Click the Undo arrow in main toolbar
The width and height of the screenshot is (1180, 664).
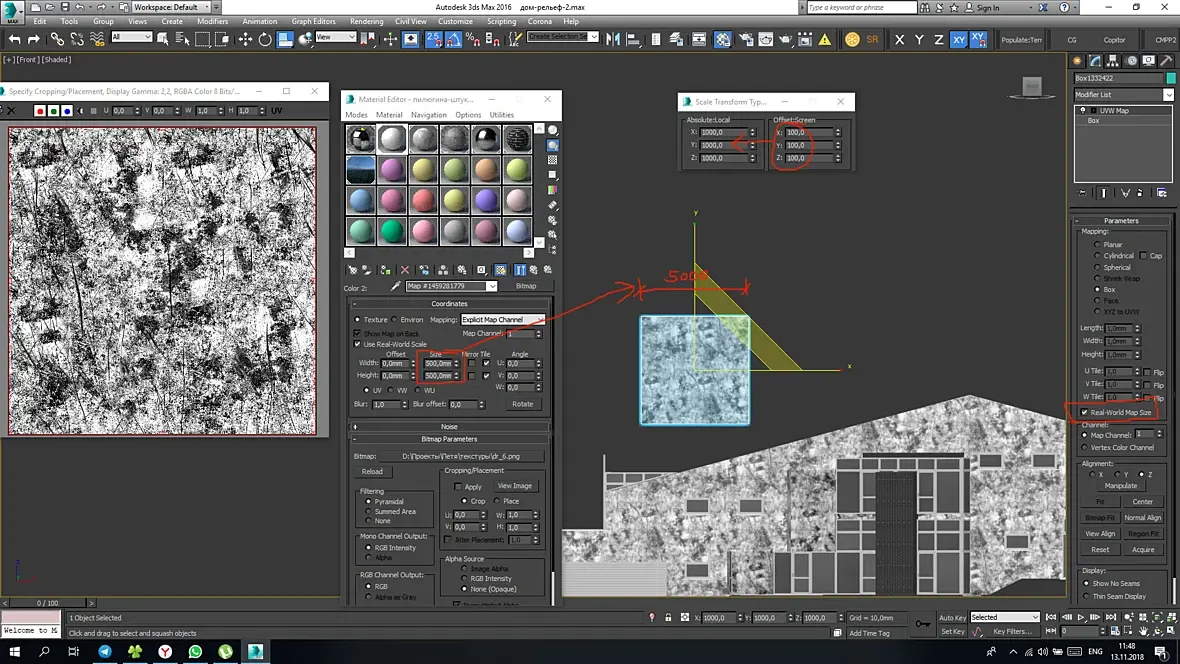coord(14,39)
